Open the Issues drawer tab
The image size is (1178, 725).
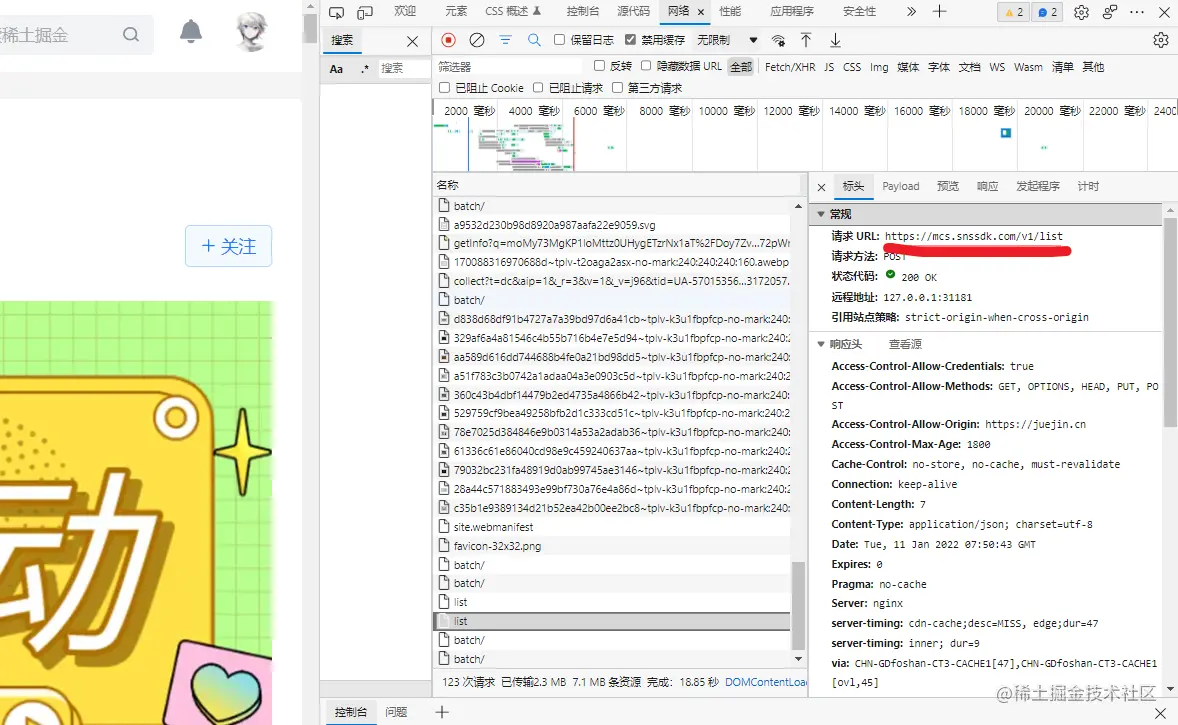click(396, 711)
